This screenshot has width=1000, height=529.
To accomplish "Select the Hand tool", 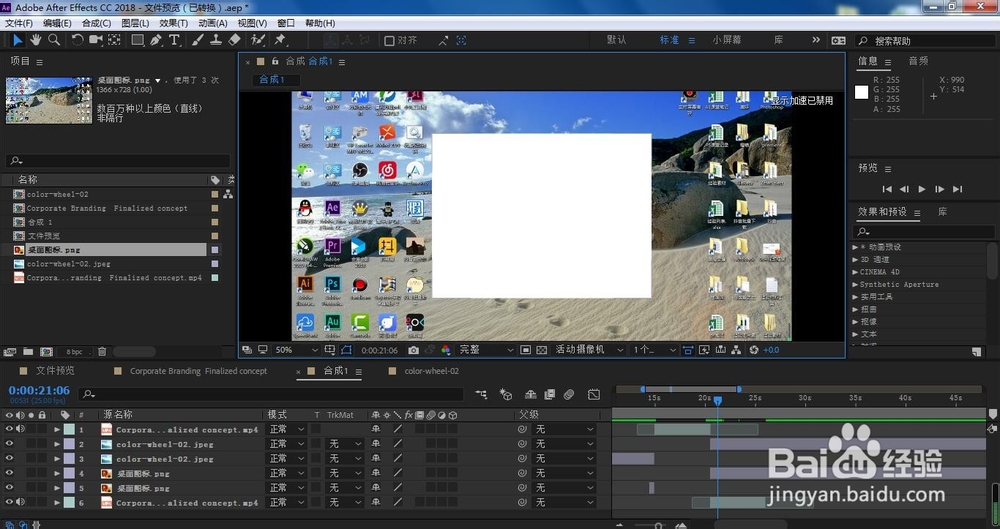I will coord(36,40).
